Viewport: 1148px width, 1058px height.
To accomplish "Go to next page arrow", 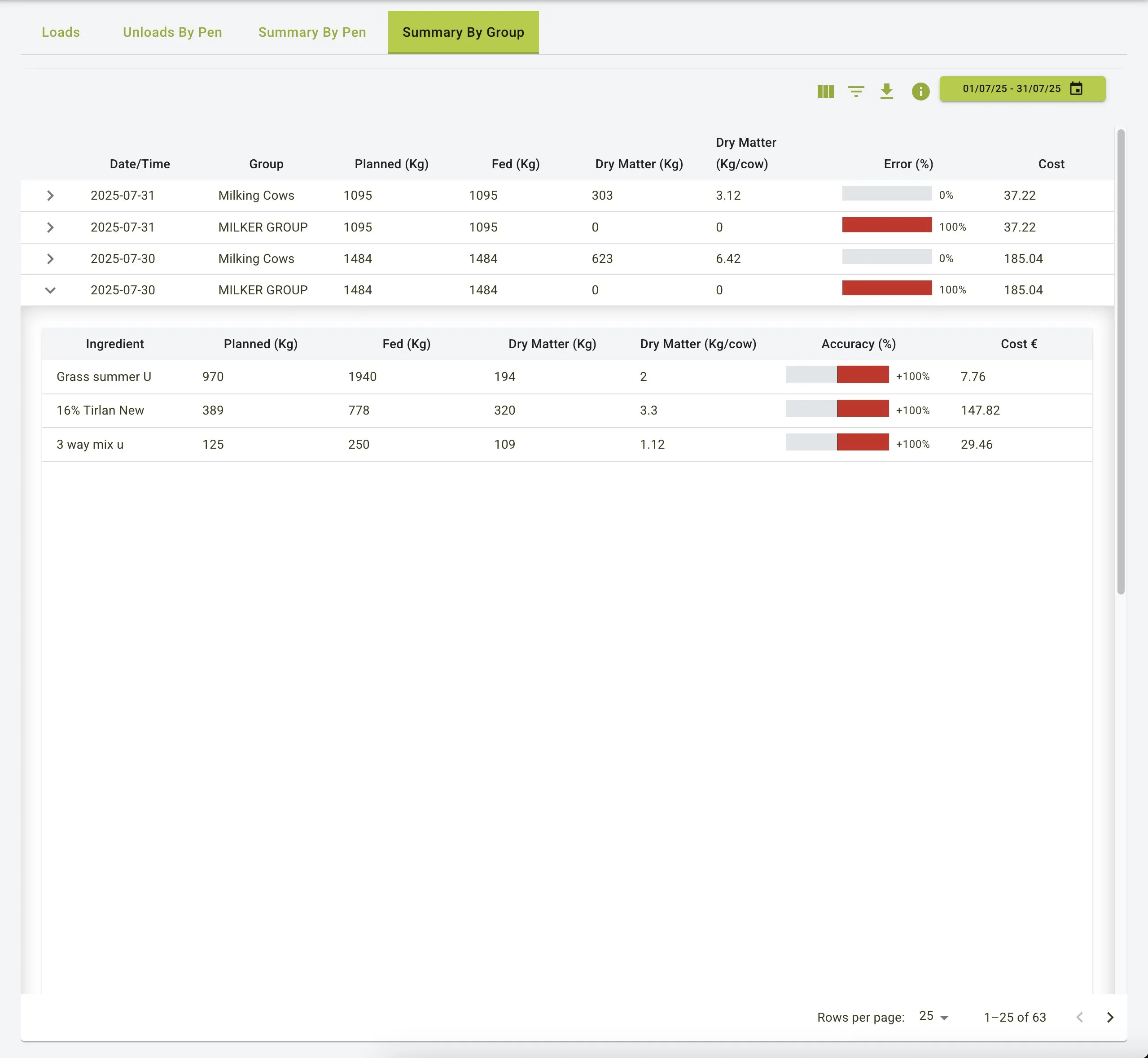I will [x=1110, y=1017].
